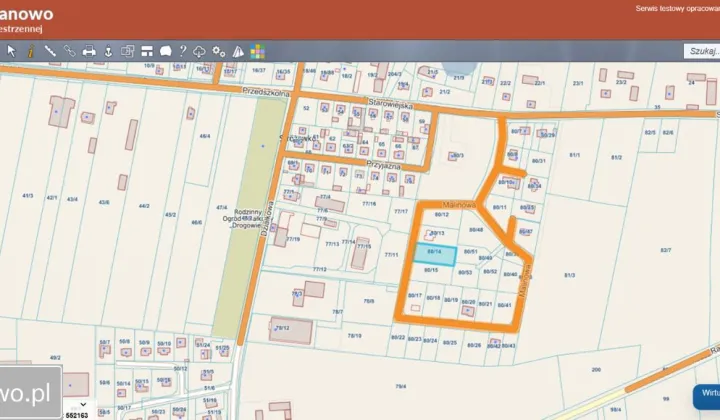Click the blue Wirtu... button
The height and width of the screenshot is (420, 720).
(706, 397)
